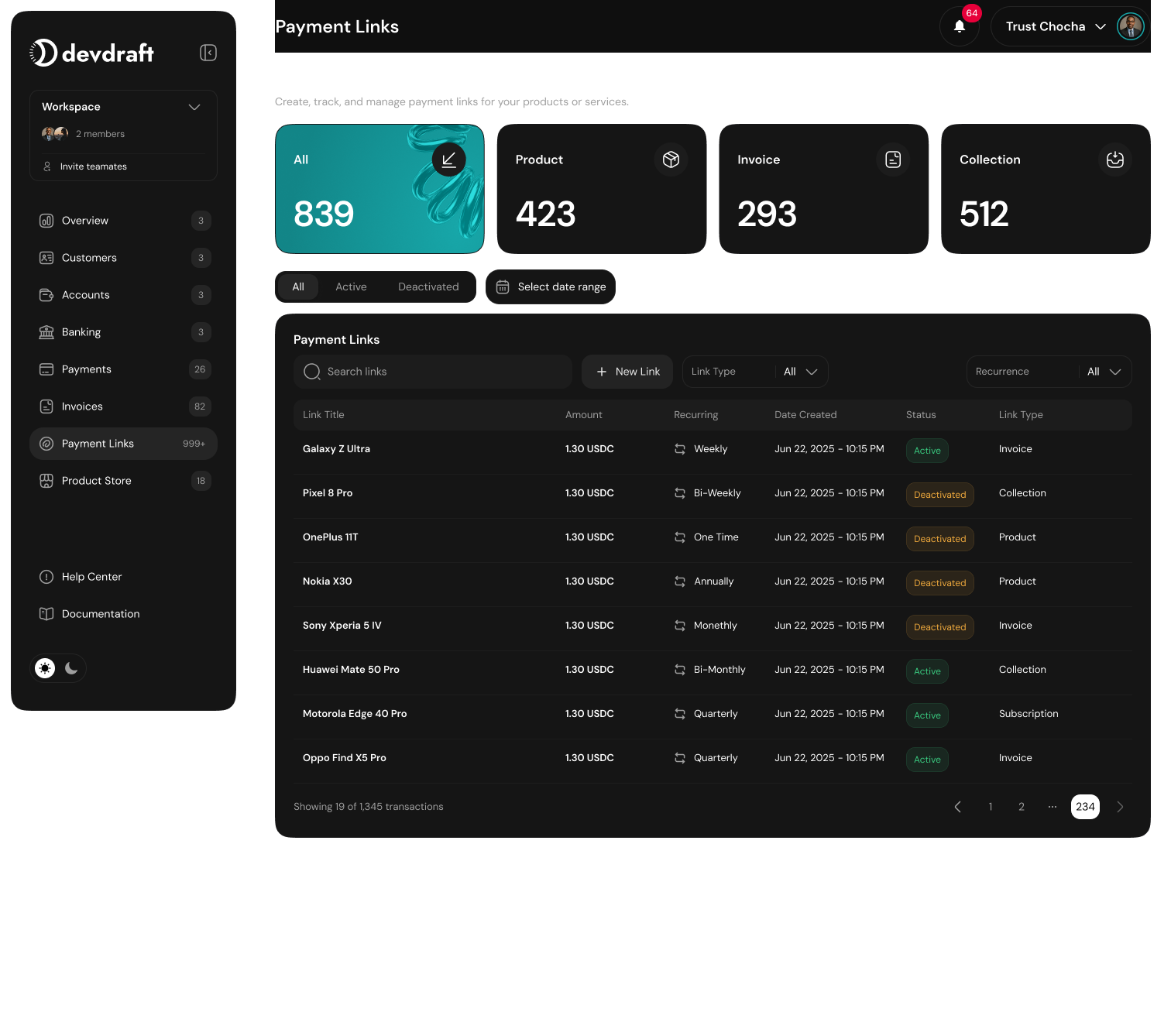This screenshot has height=1036, width=1171.
Task: Switch to dark mode using the moon toggle
Action: pos(71,668)
